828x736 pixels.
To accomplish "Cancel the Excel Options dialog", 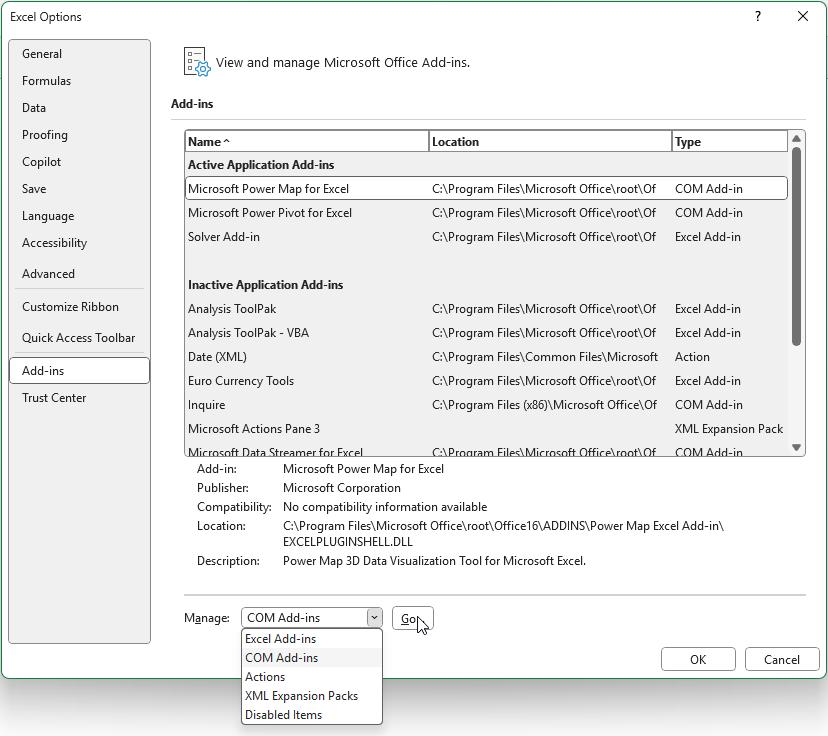I will (x=782, y=659).
